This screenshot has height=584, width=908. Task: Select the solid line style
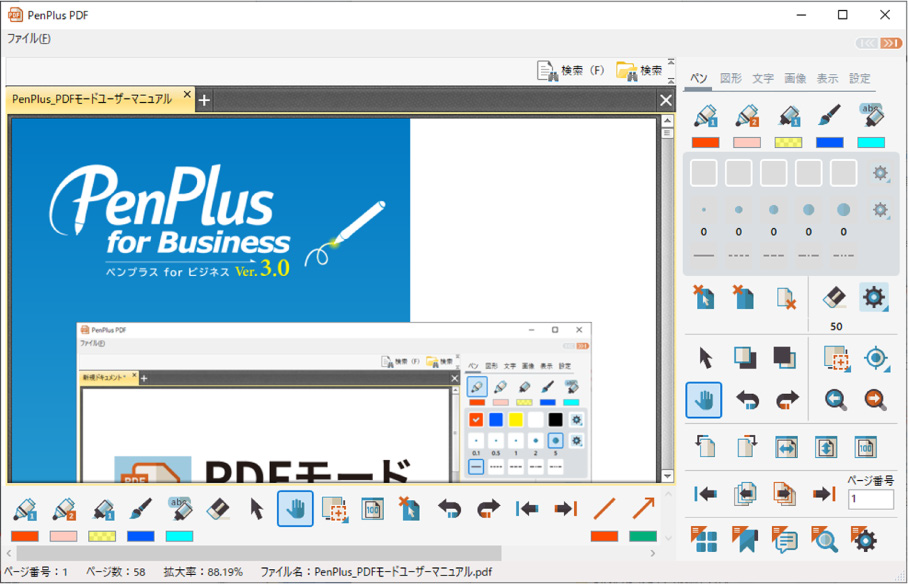tap(704, 255)
